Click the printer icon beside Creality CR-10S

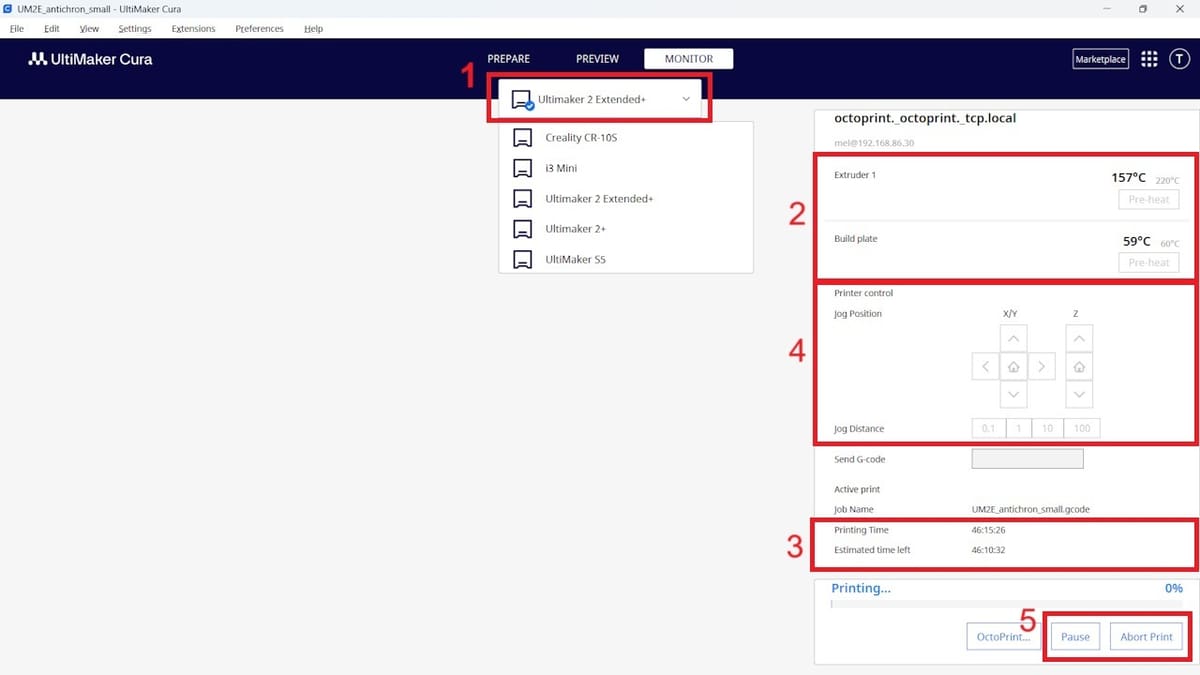[x=522, y=137]
